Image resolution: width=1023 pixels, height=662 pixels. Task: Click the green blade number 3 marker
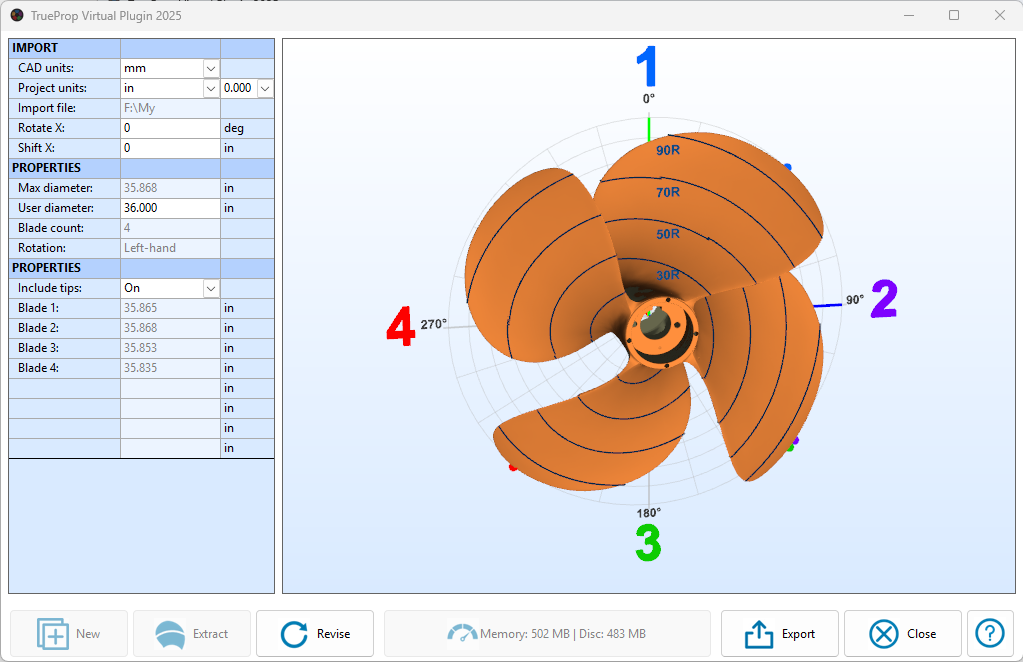(x=648, y=542)
